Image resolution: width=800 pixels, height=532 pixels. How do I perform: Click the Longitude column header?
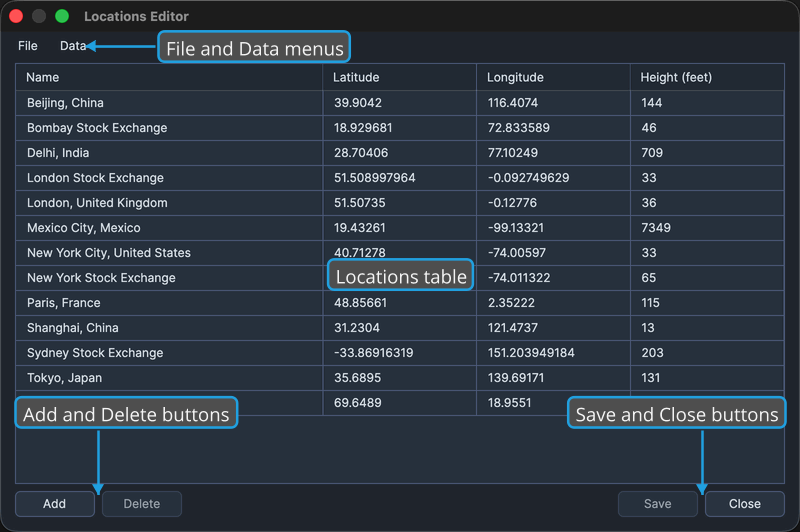554,78
